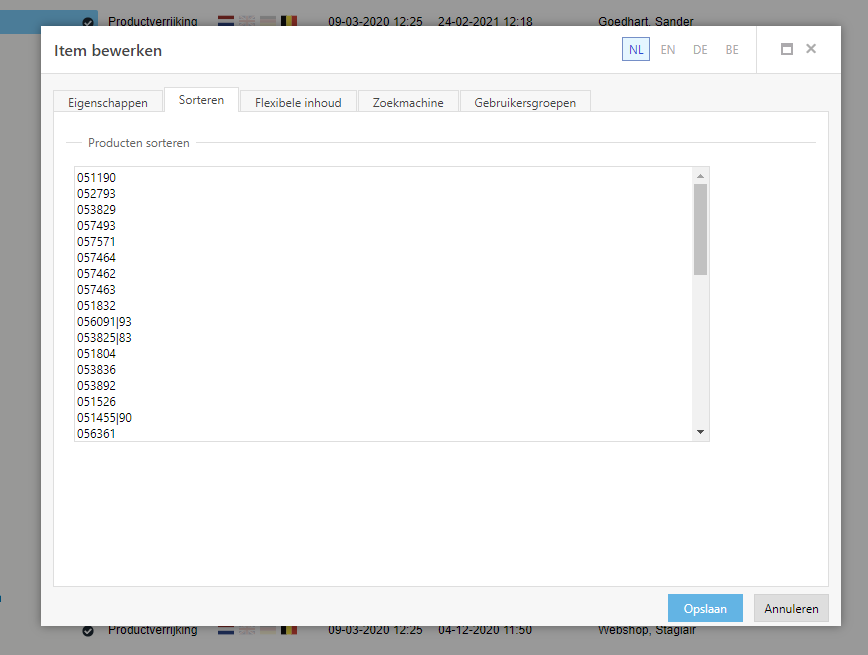Cancel with the Annuleren button
868x655 pixels.
pyautogui.click(x=791, y=608)
